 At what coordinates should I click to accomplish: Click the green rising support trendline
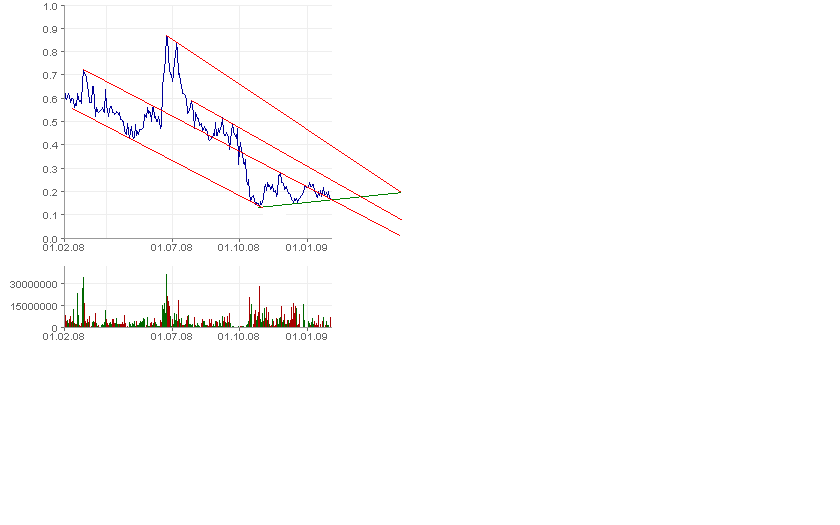click(331, 199)
